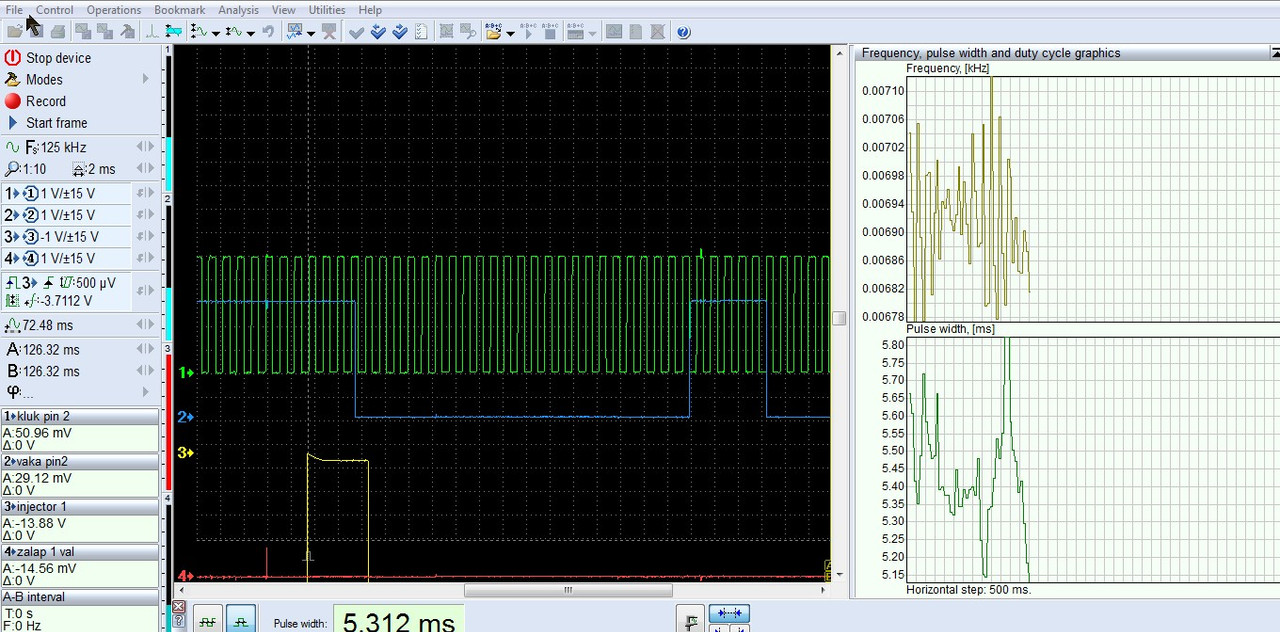Open dropdown arrow next to second waveform tool

coord(250,33)
